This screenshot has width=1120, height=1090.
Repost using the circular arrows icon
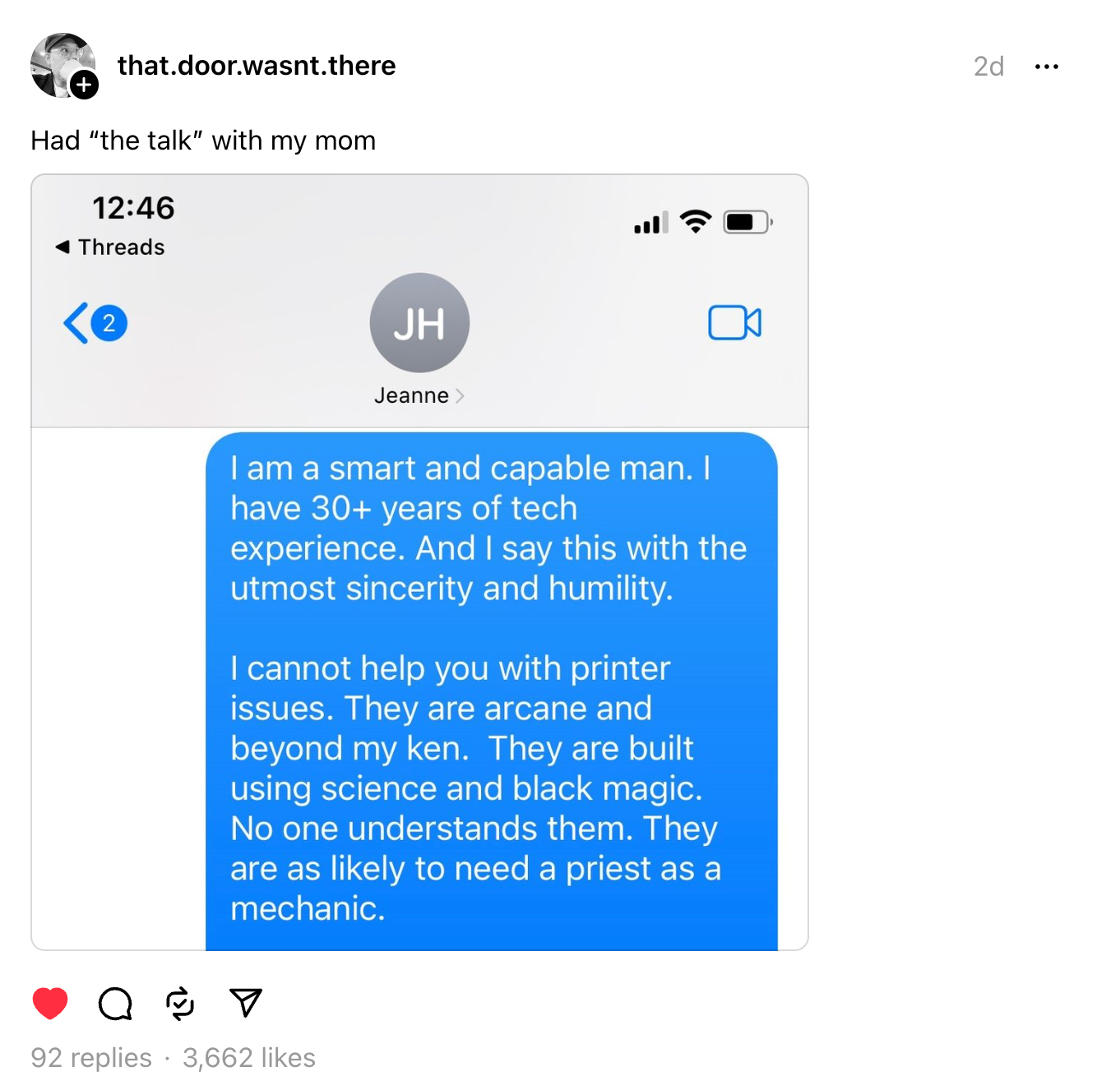tap(180, 1003)
